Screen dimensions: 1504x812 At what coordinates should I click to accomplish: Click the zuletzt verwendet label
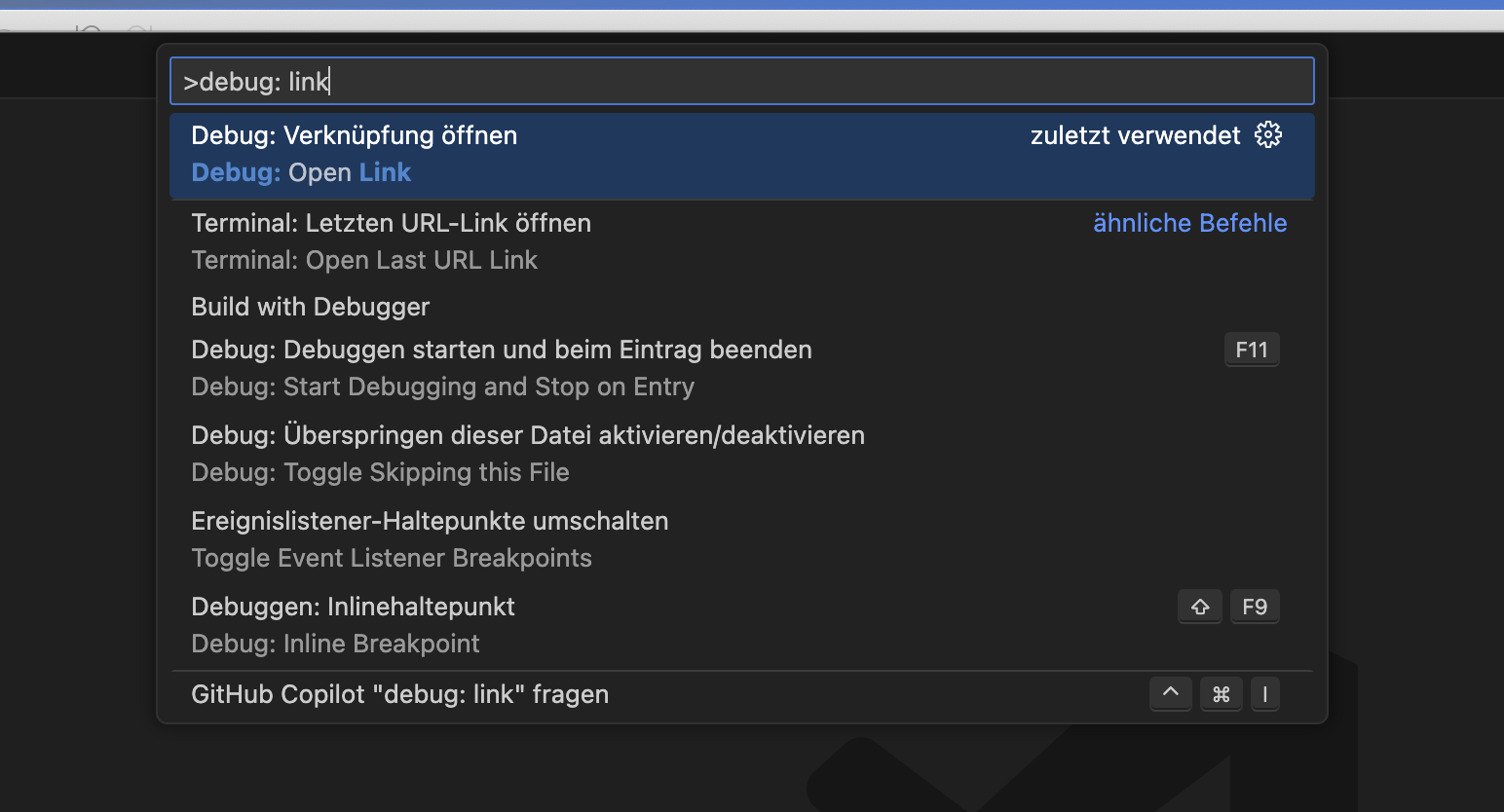[1136, 134]
